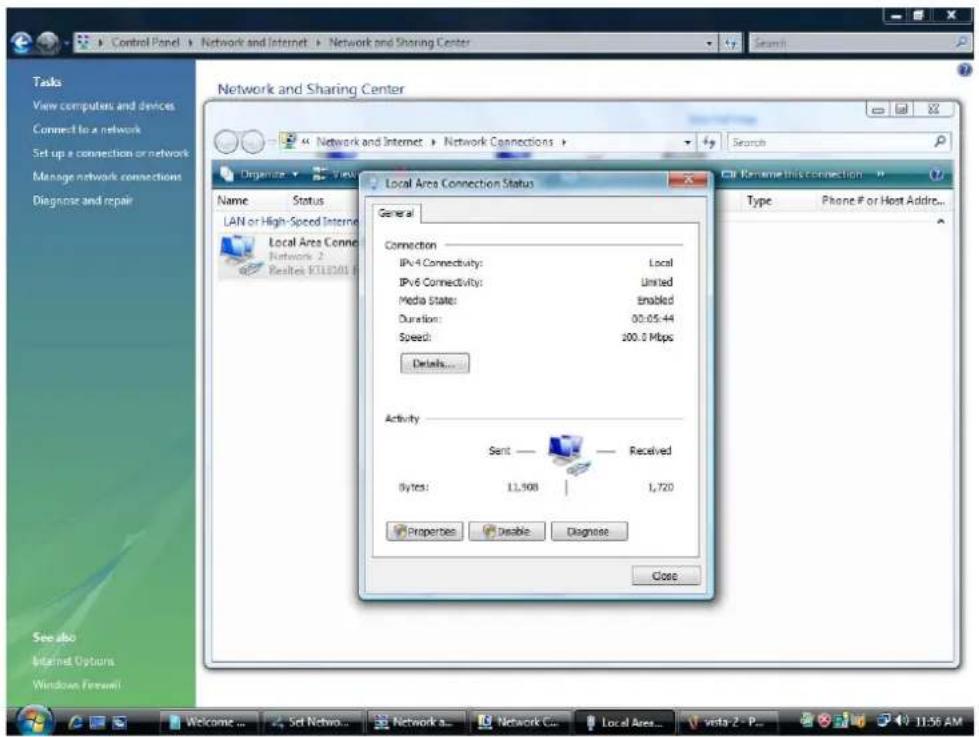Click the red security alert tray icon
This screenshot has width=979, height=737.
[824, 721]
